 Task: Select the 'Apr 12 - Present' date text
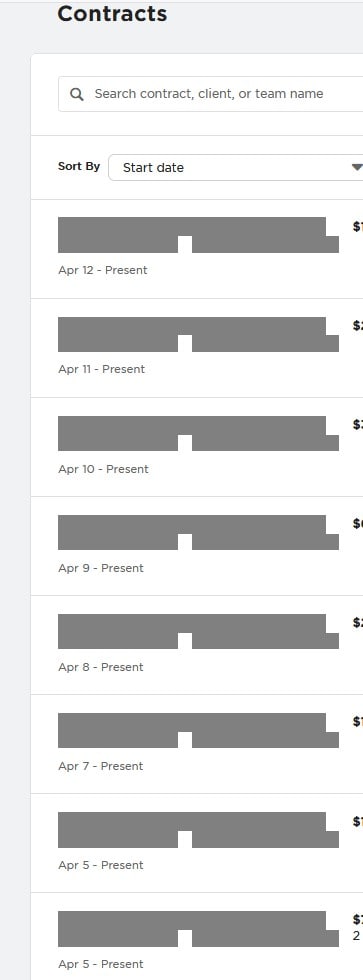click(x=102, y=270)
